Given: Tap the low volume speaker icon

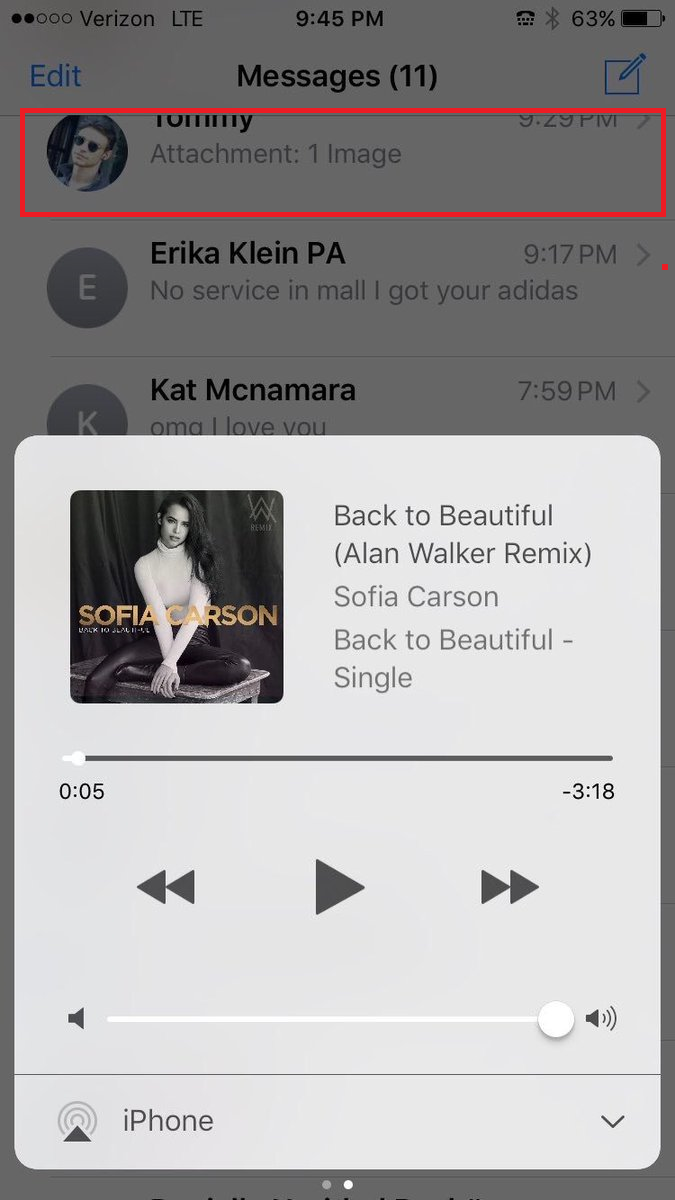Looking at the screenshot, I should pyautogui.click(x=77, y=1019).
